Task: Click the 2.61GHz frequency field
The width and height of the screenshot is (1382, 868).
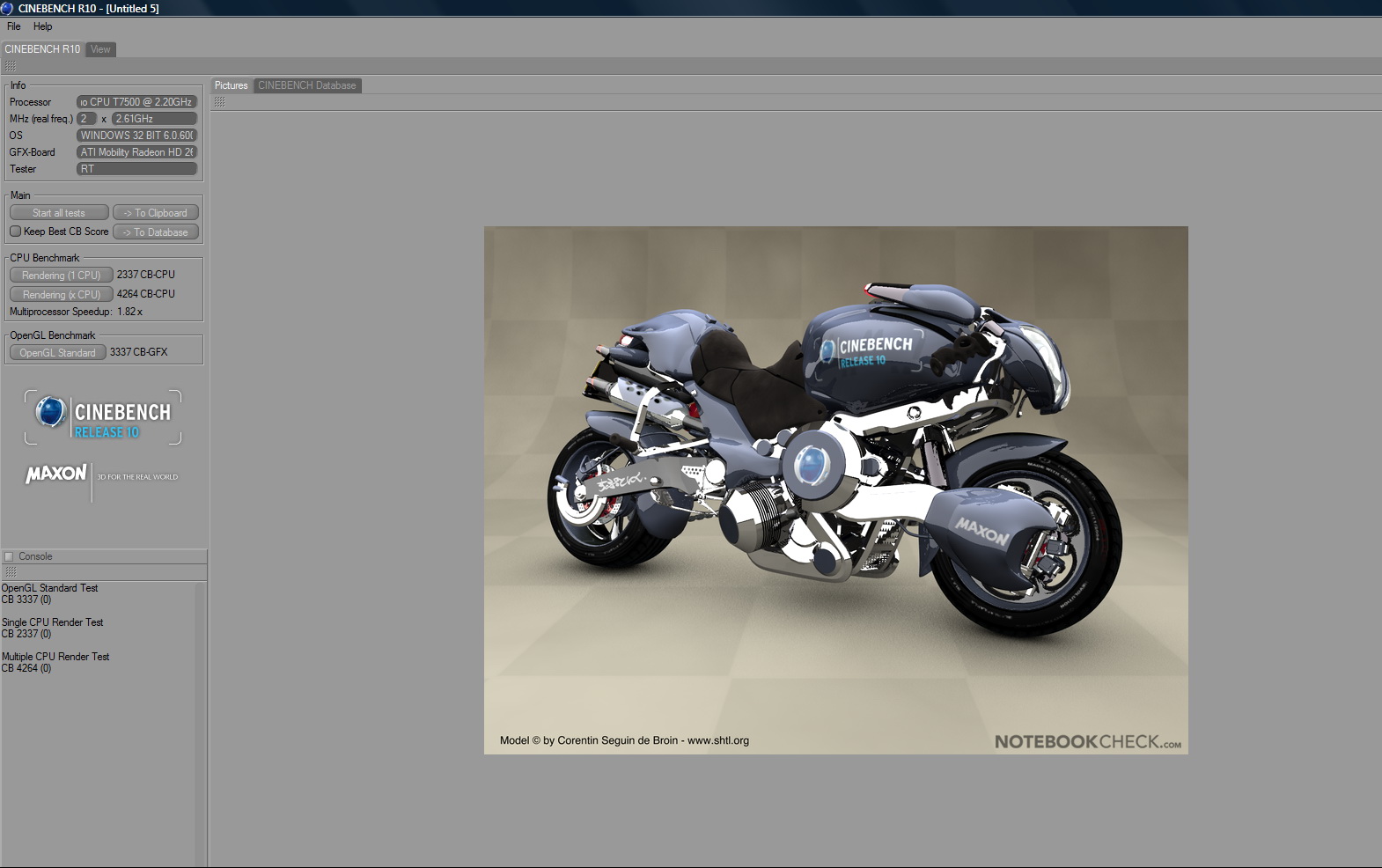Action: click(154, 119)
